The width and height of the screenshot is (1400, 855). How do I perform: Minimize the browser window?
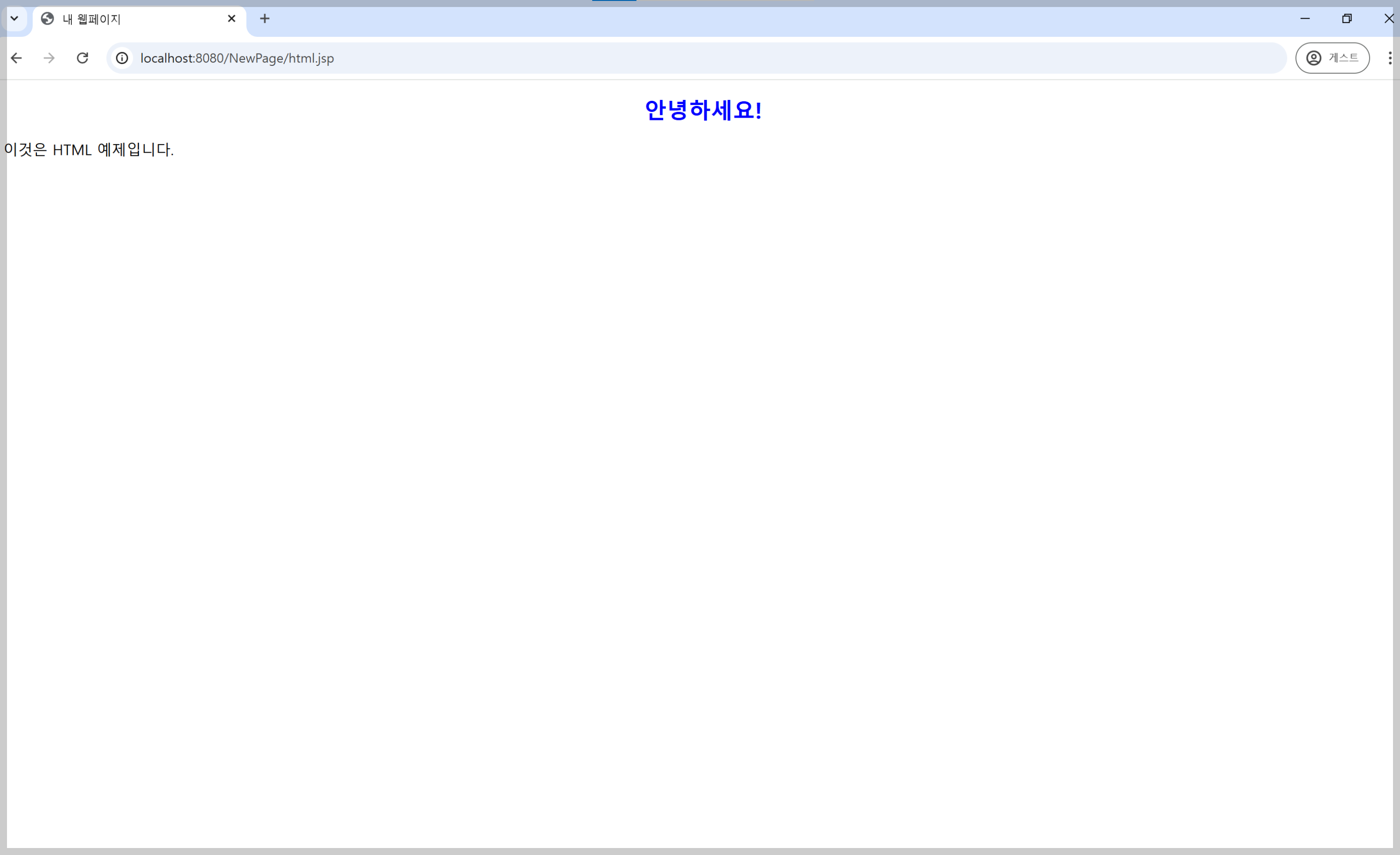click(1305, 19)
